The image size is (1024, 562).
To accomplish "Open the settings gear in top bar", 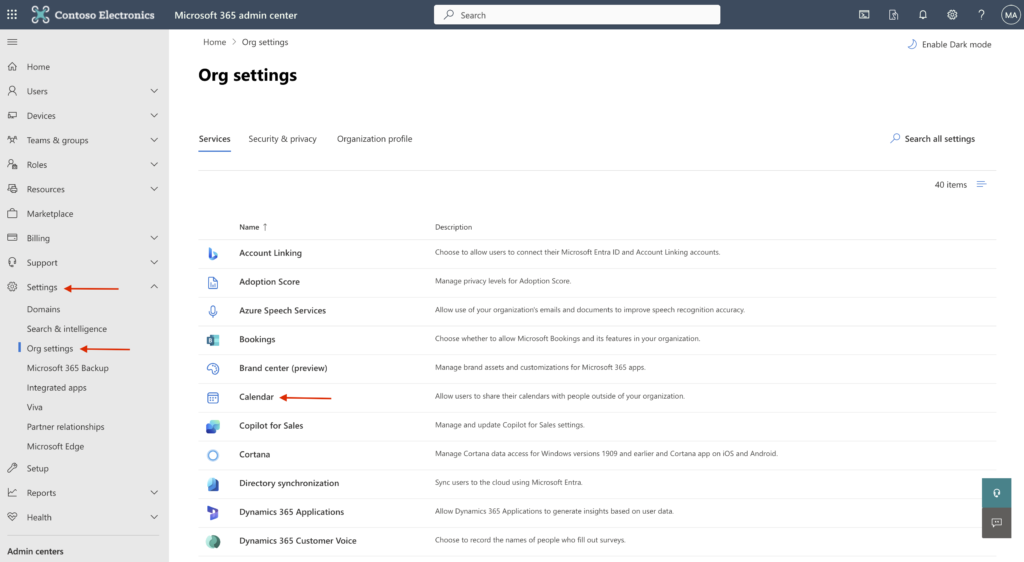I will [952, 15].
